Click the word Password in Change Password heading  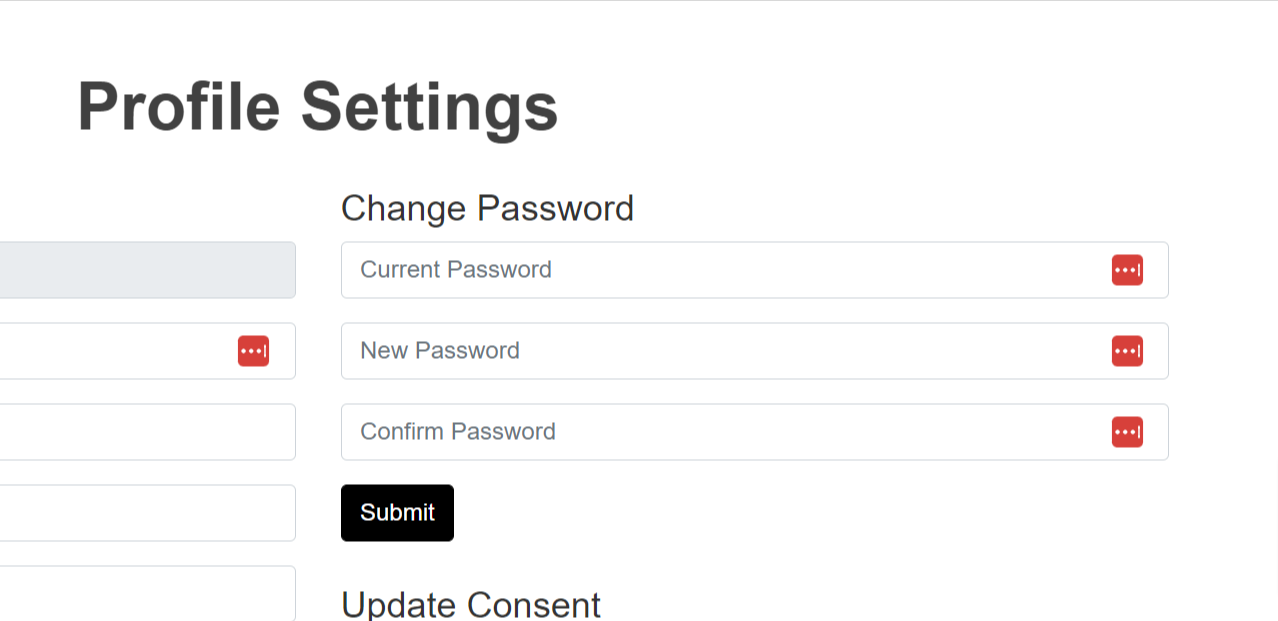click(555, 208)
